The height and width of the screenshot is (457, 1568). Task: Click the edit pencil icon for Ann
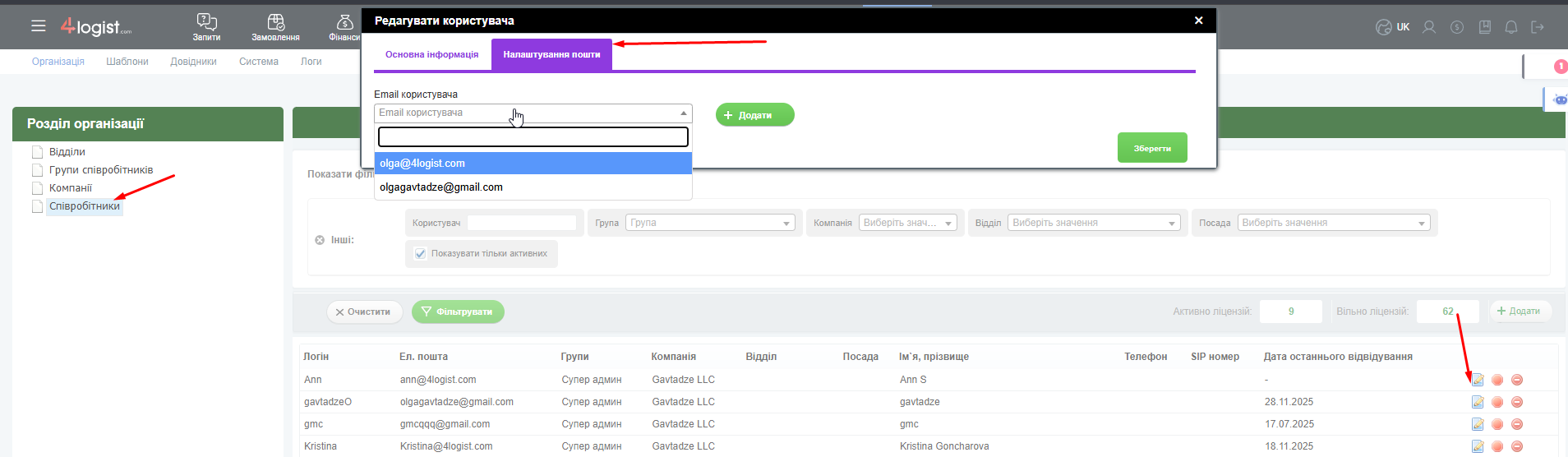[1478, 380]
